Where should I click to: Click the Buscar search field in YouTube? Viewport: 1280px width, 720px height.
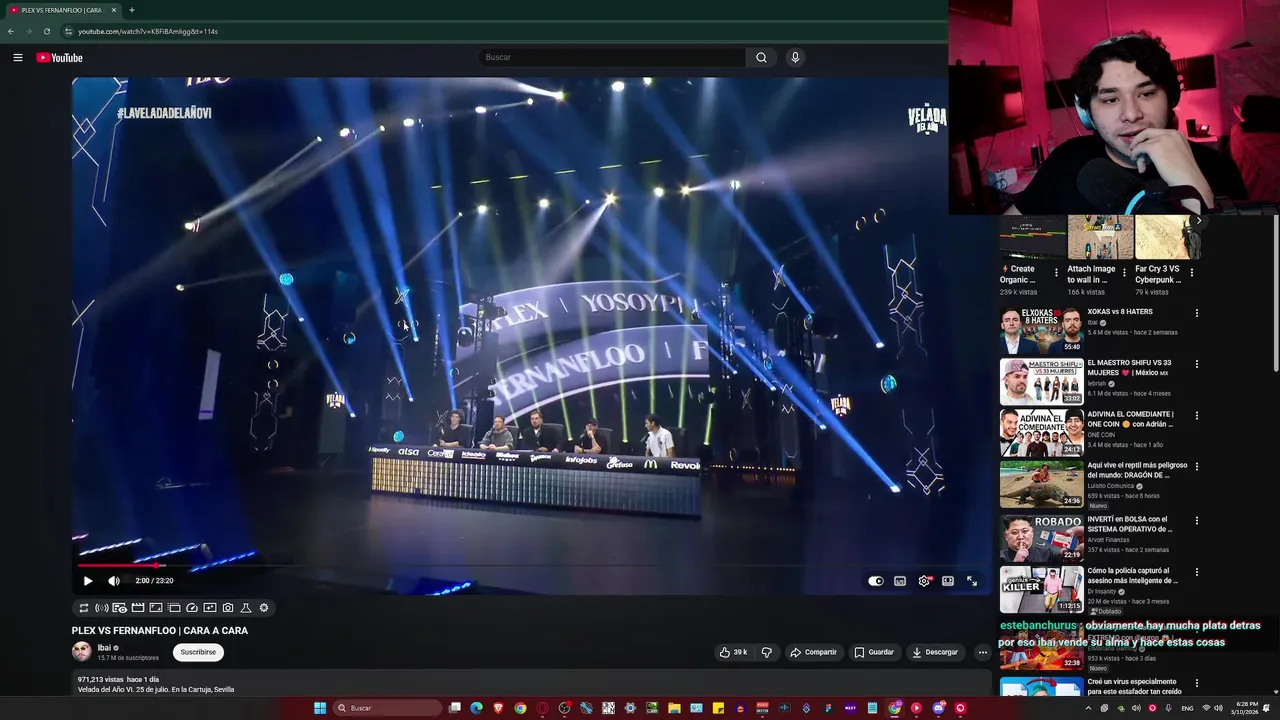611,57
